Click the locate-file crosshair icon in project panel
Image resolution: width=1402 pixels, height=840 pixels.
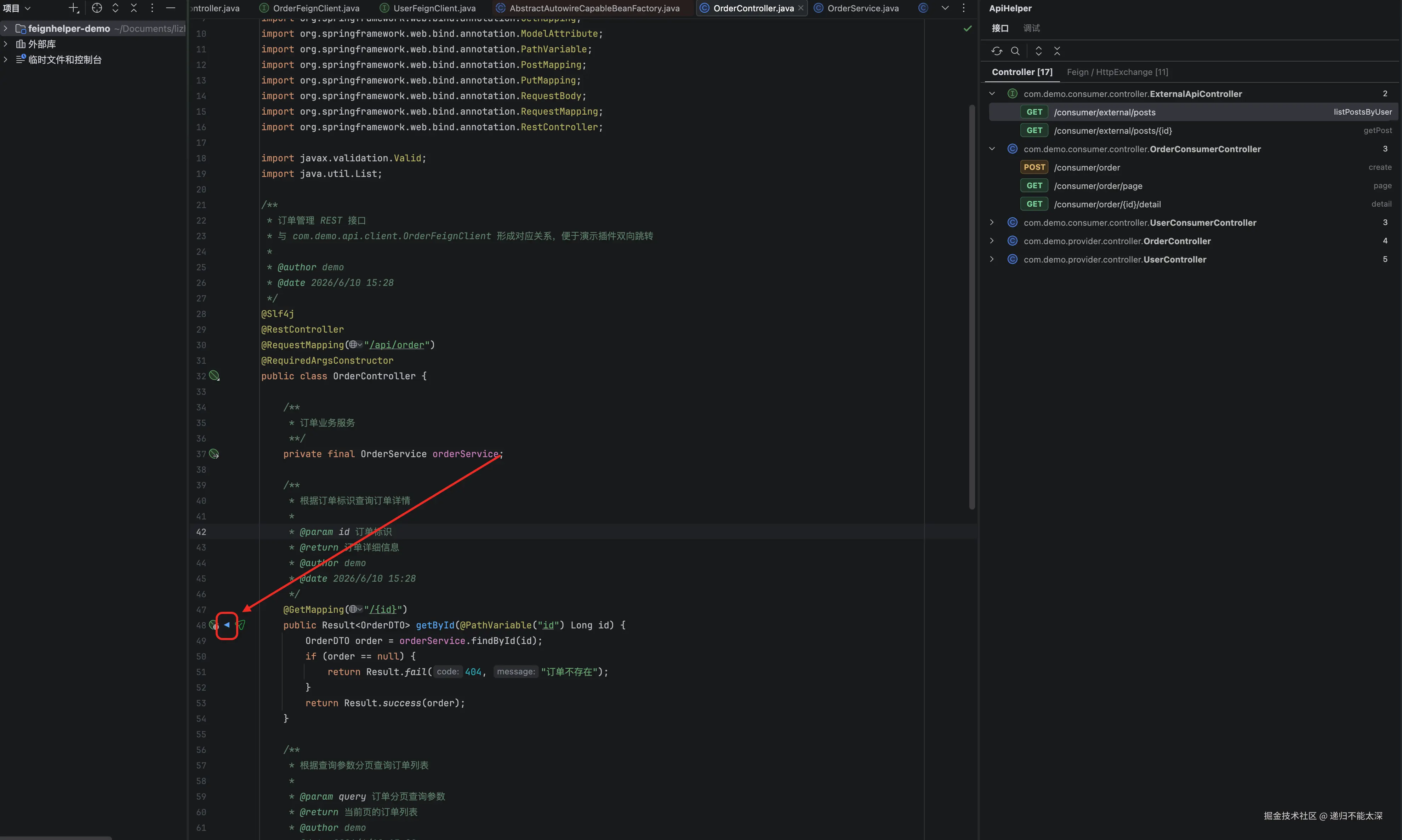pyautogui.click(x=97, y=8)
